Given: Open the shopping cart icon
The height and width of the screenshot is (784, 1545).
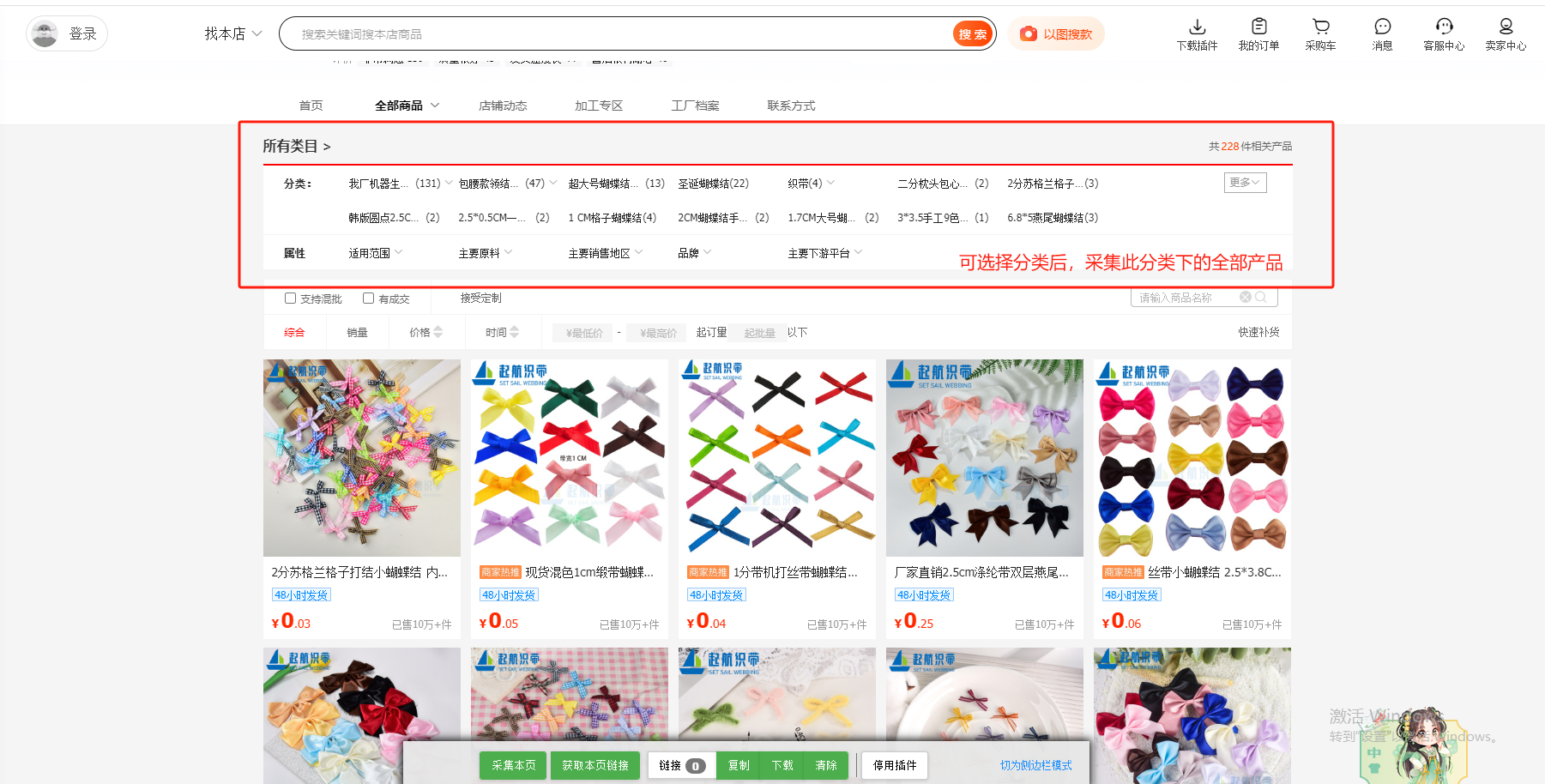Looking at the screenshot, I should click(x=1320, y=27).
